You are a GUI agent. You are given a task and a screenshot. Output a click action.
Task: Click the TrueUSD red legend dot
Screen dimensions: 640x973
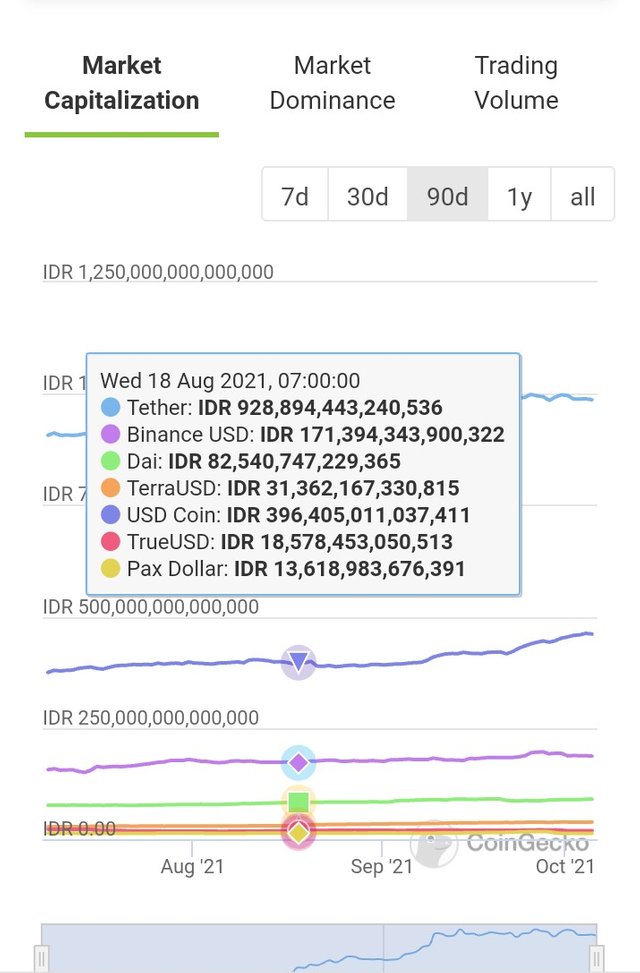(110, 542)
